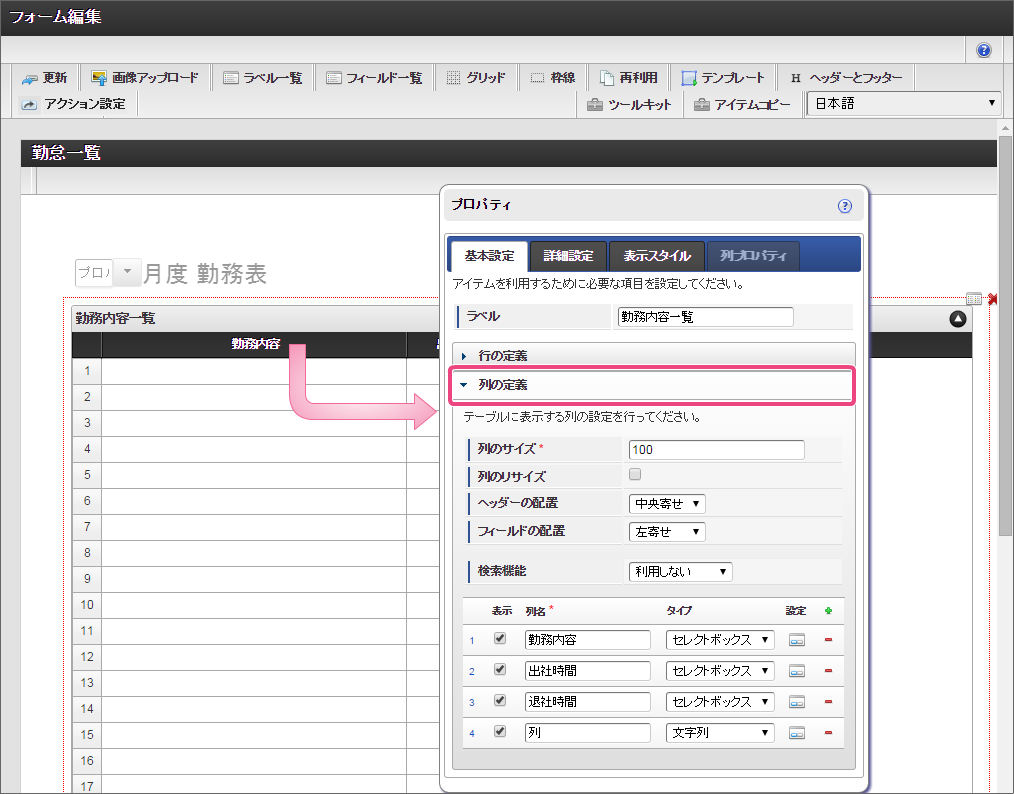Remove the 勤務内容 column with red minus
The height and width of the screenshot is (794, 1014).
(x=828, y=640)
